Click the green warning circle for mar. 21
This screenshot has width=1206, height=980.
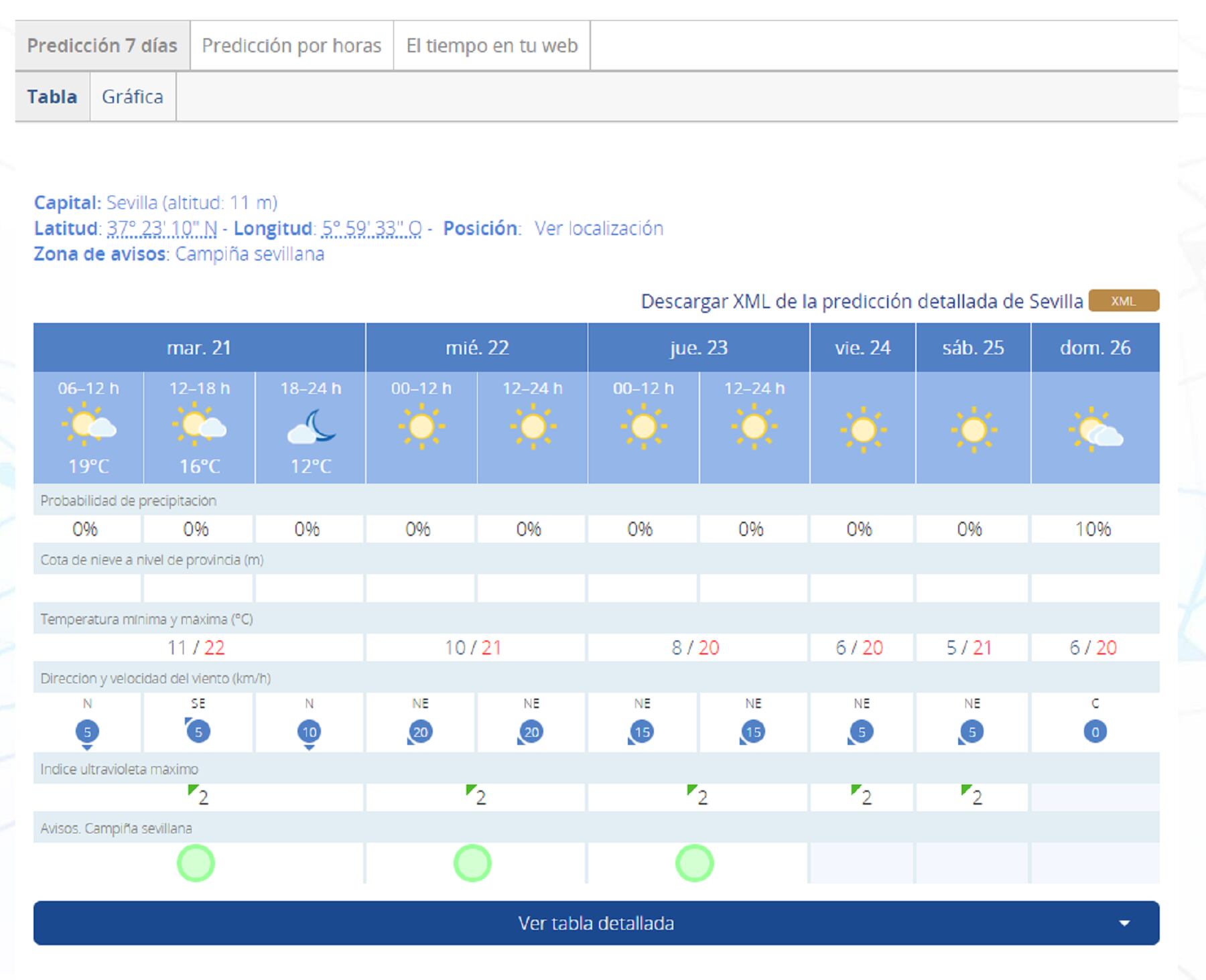pyautogui.click(x=196, y=863)
